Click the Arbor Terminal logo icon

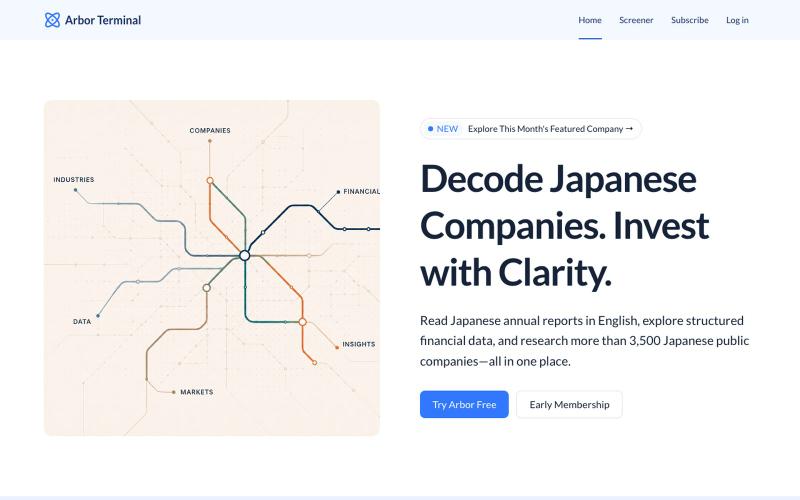tap(52, 20)
